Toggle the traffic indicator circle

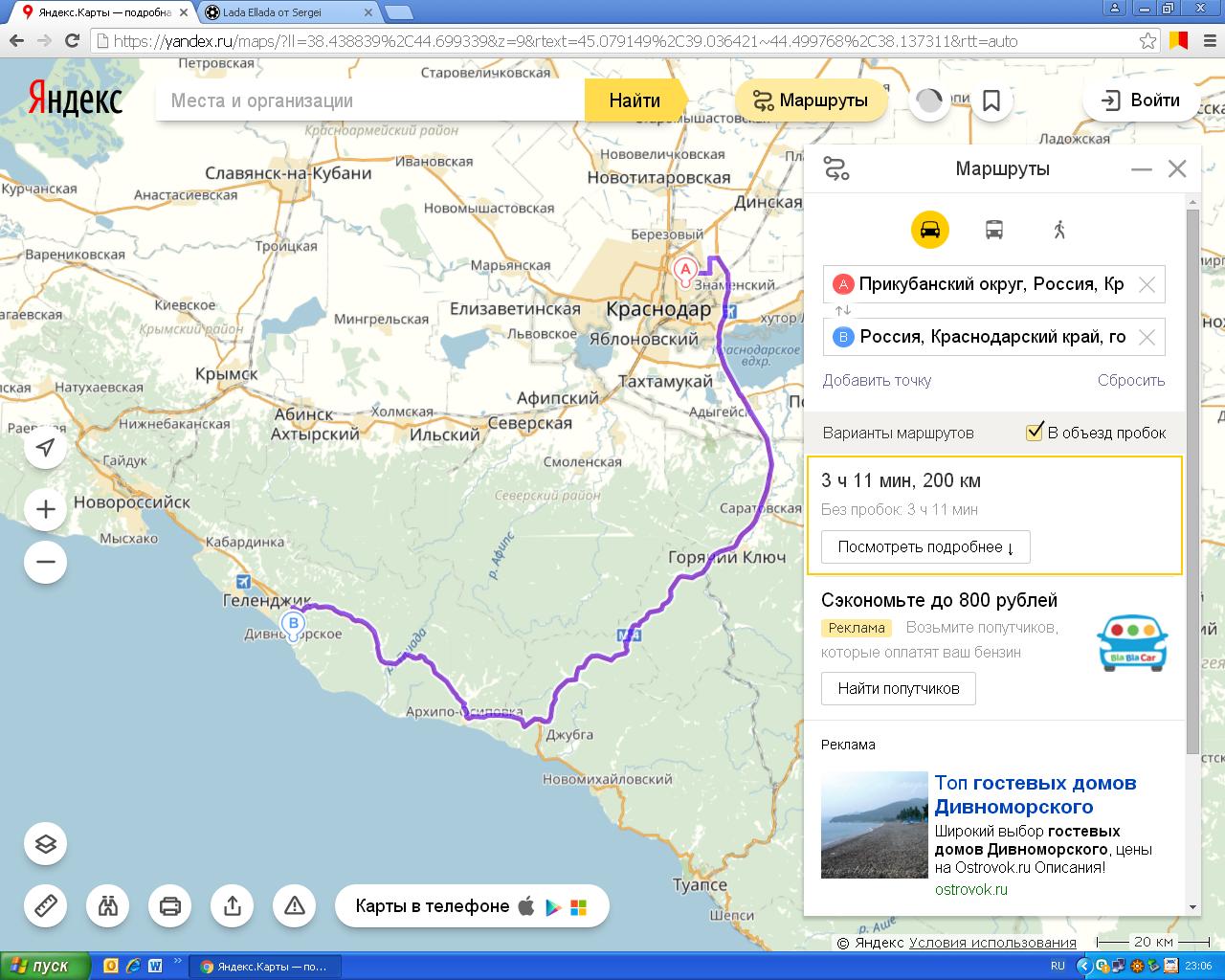pyautogui.click(x=929, y=100)
